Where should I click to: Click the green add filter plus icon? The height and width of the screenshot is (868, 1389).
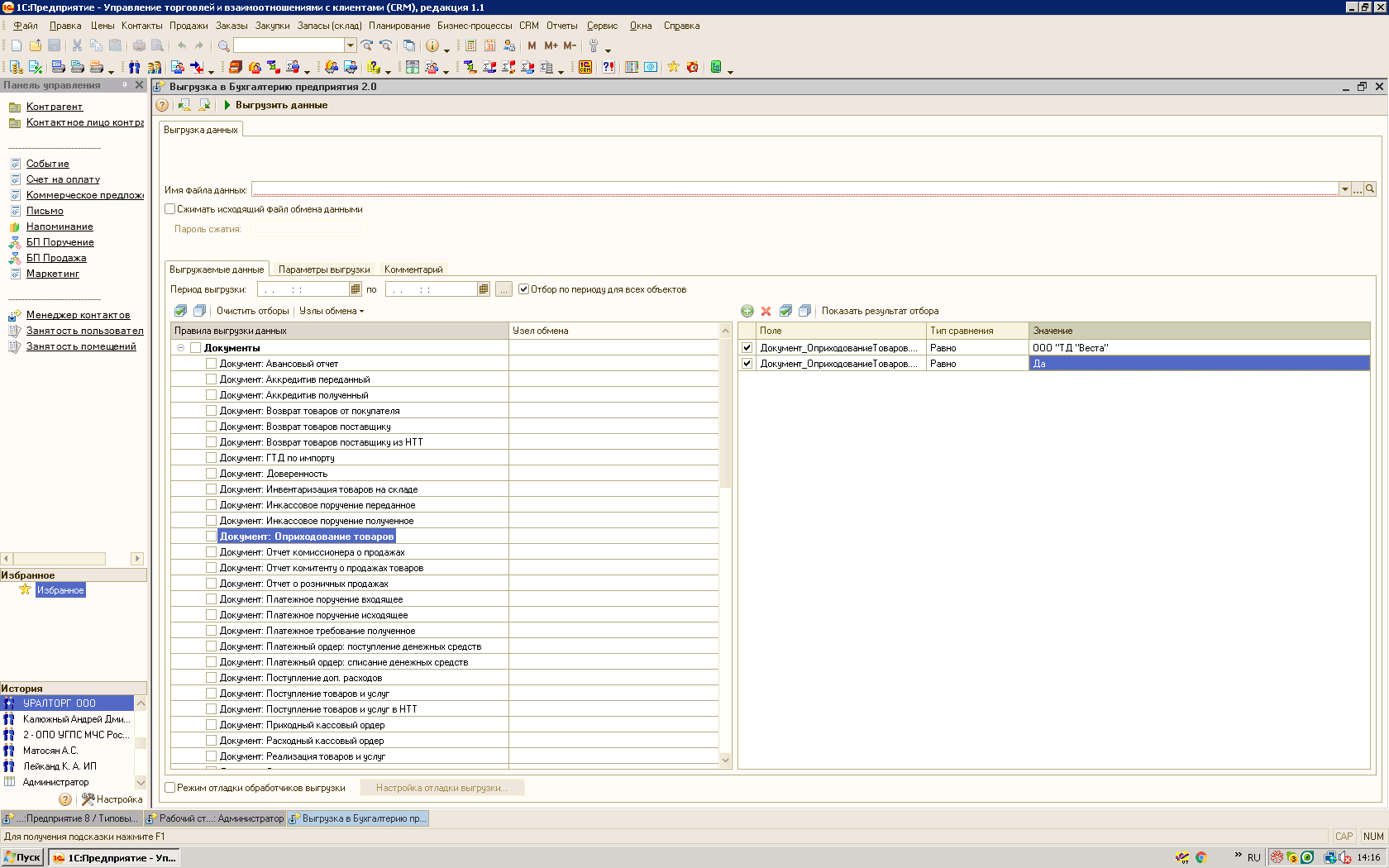click(x=747, y=311)
